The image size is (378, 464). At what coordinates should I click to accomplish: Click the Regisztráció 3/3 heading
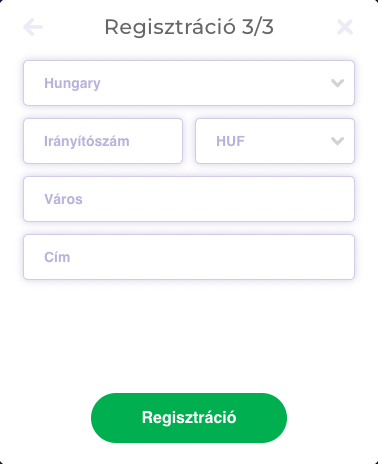tap(189, 27)
